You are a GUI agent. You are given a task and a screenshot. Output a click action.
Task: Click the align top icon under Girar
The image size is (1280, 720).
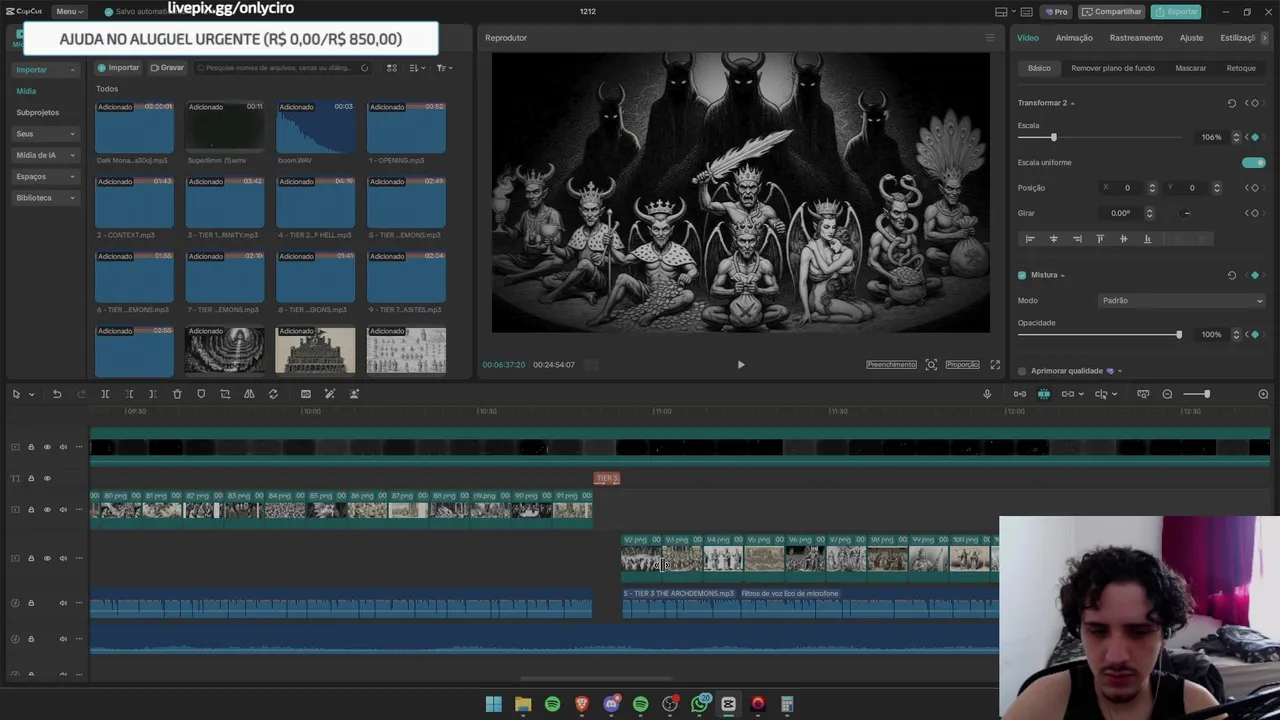[x=1100, y=239]
